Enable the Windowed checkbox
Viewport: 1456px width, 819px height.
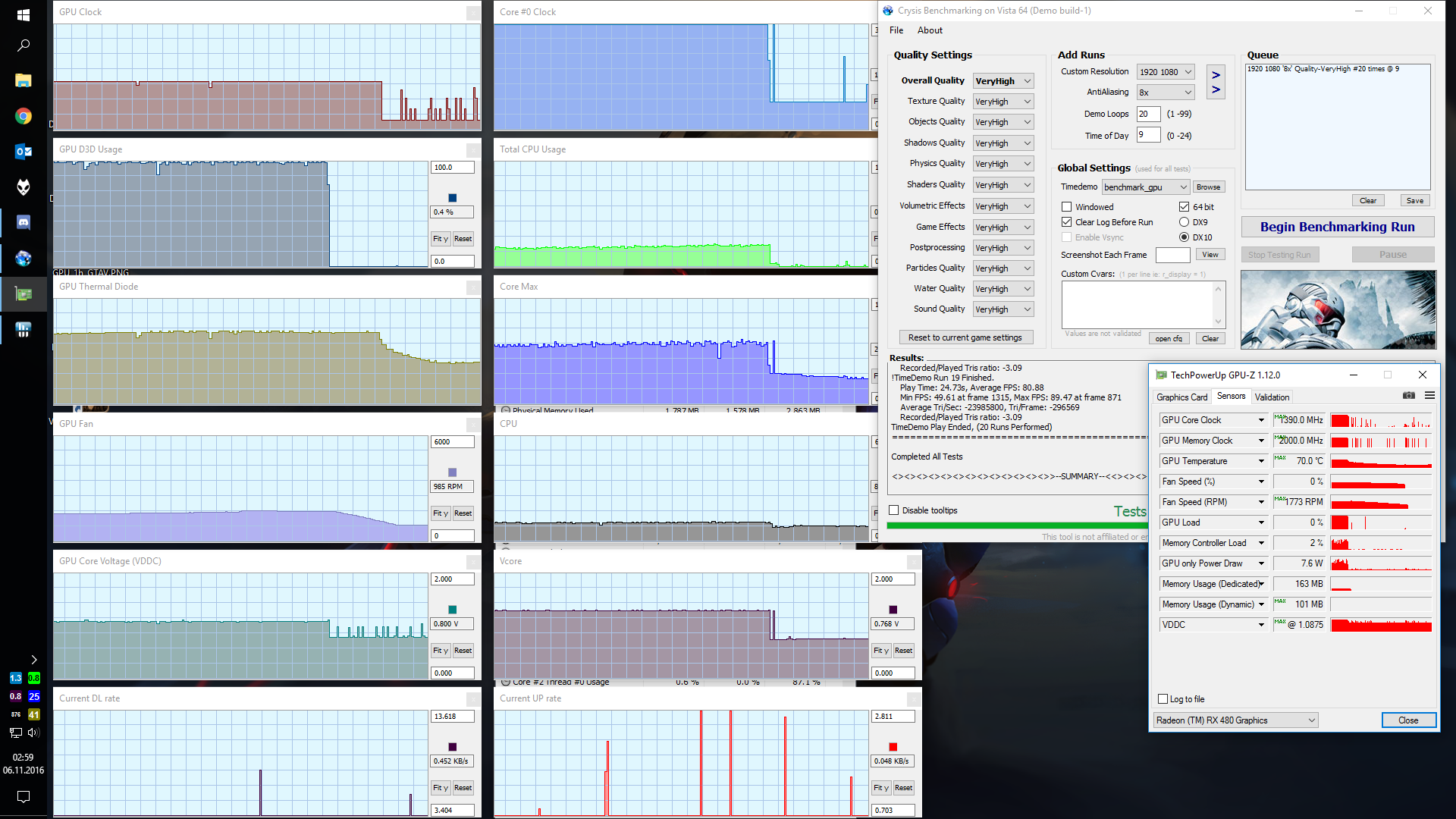[1067, 207]
